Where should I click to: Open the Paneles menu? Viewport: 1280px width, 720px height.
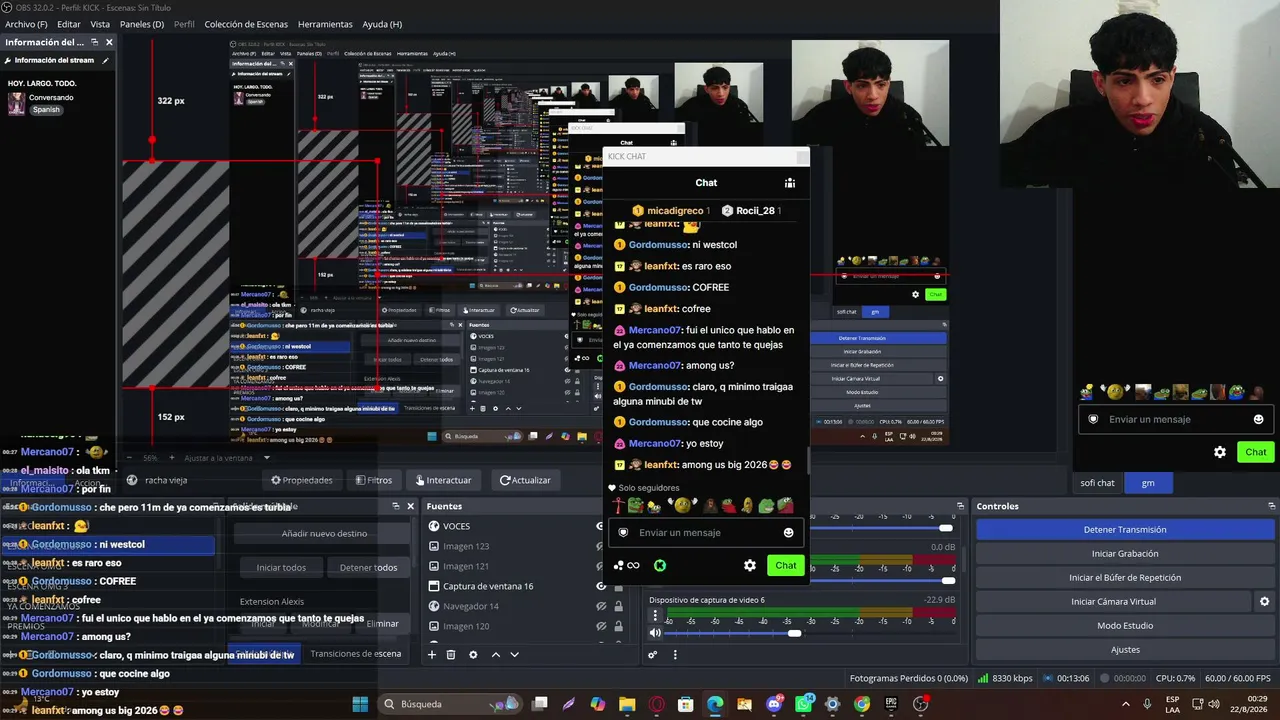(142, 24)
